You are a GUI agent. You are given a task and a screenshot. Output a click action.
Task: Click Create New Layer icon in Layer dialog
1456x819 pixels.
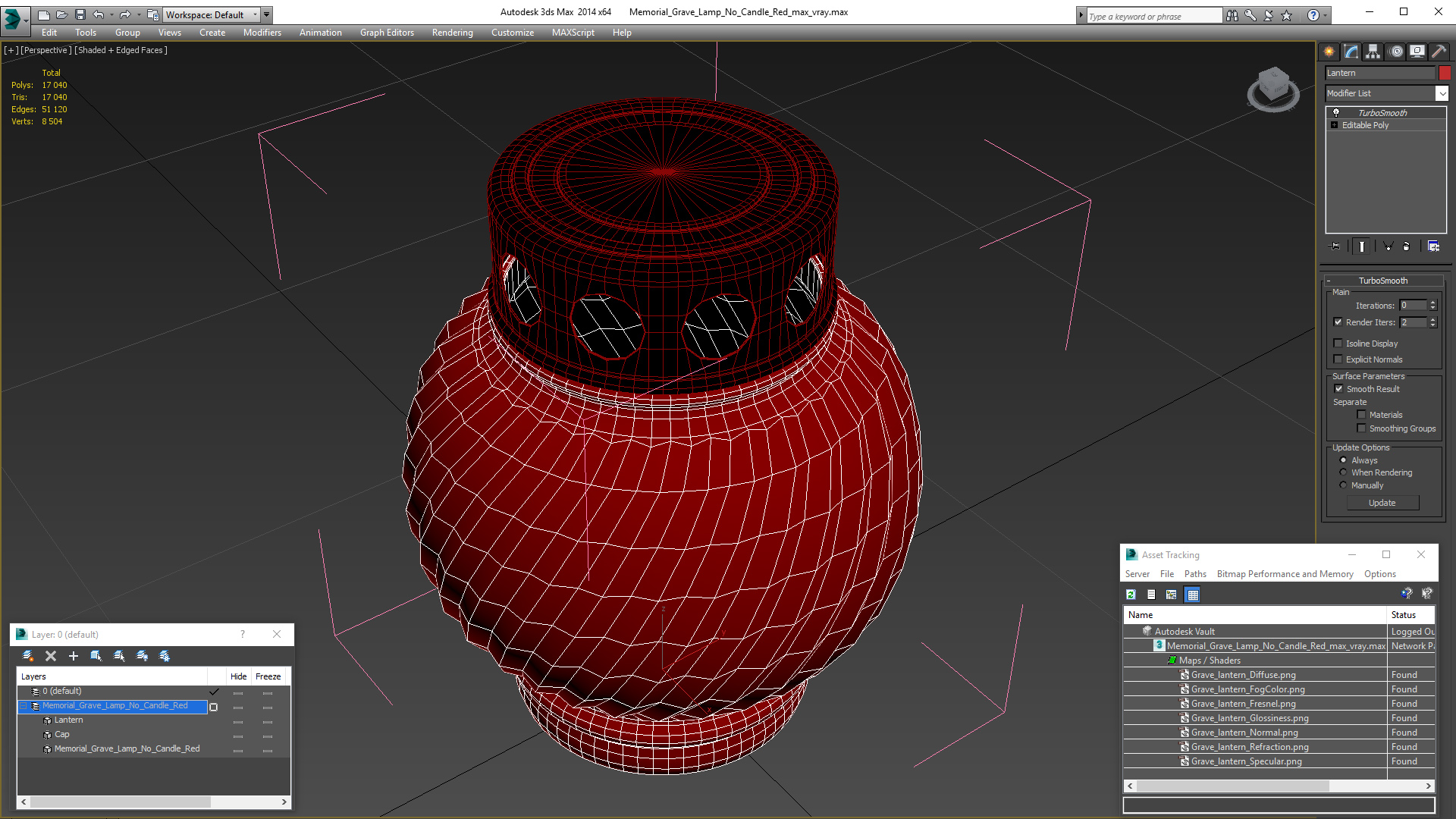[x=28, y=656]
